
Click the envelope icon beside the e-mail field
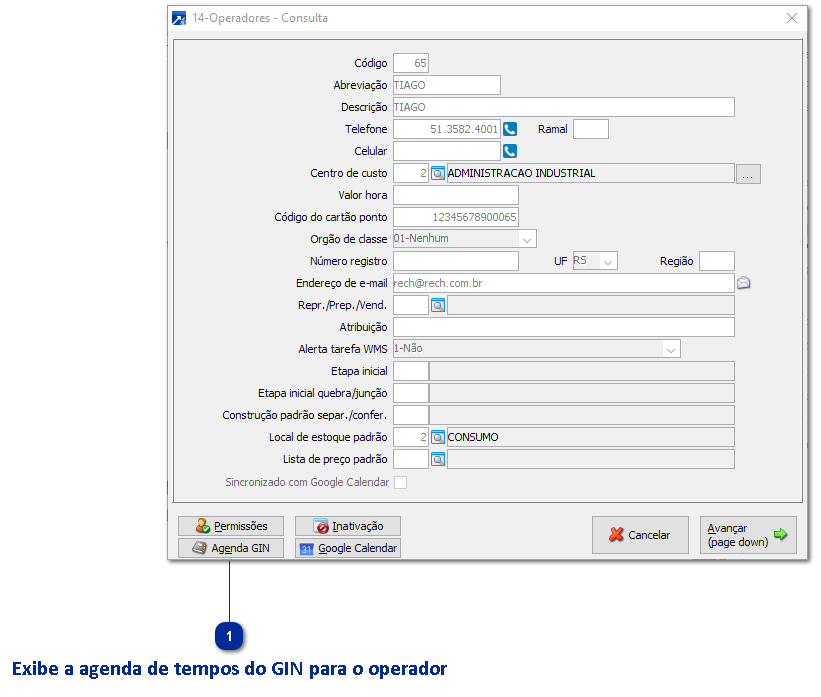click(x=744, y=283)
